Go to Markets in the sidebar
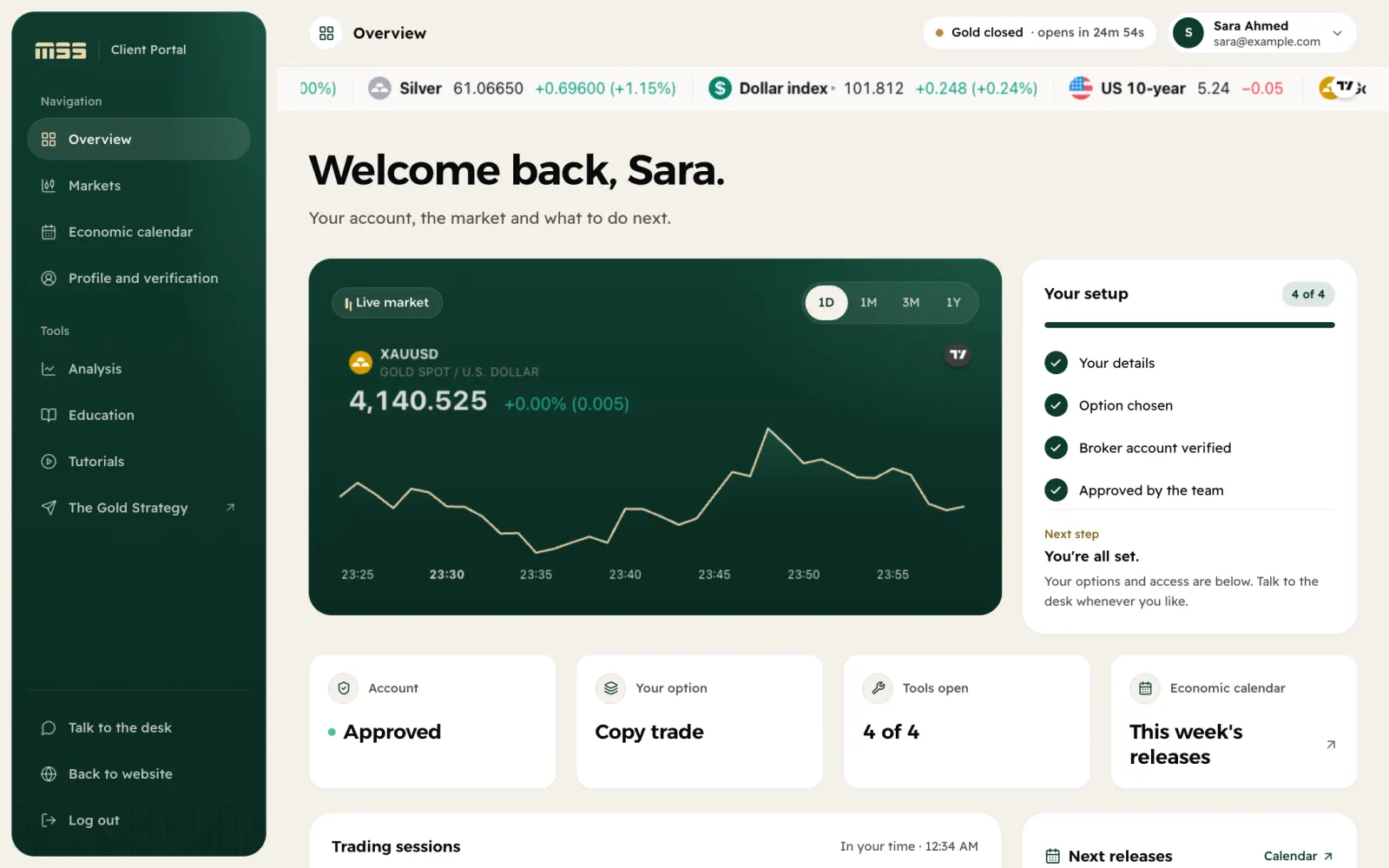The height and width of the screenshot is (868, 1389). tap(139, 186)
